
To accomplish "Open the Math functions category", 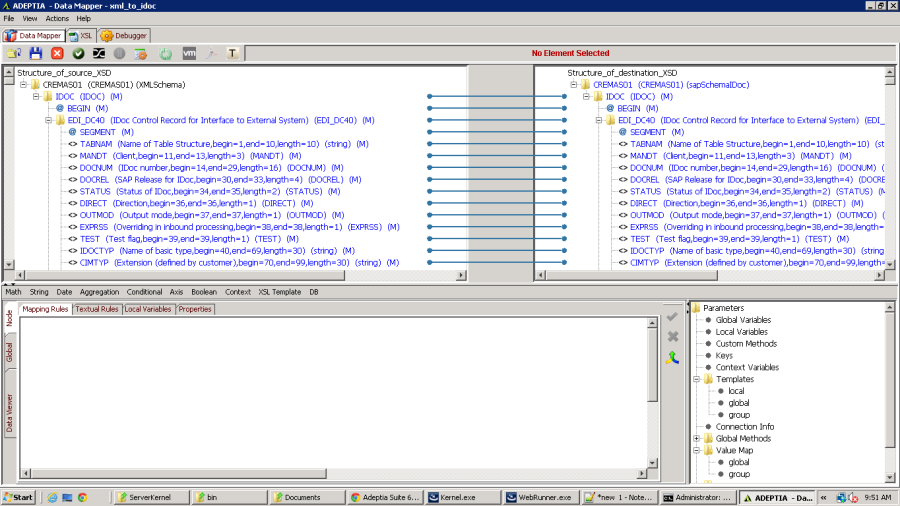I will (x=13, y=292).
